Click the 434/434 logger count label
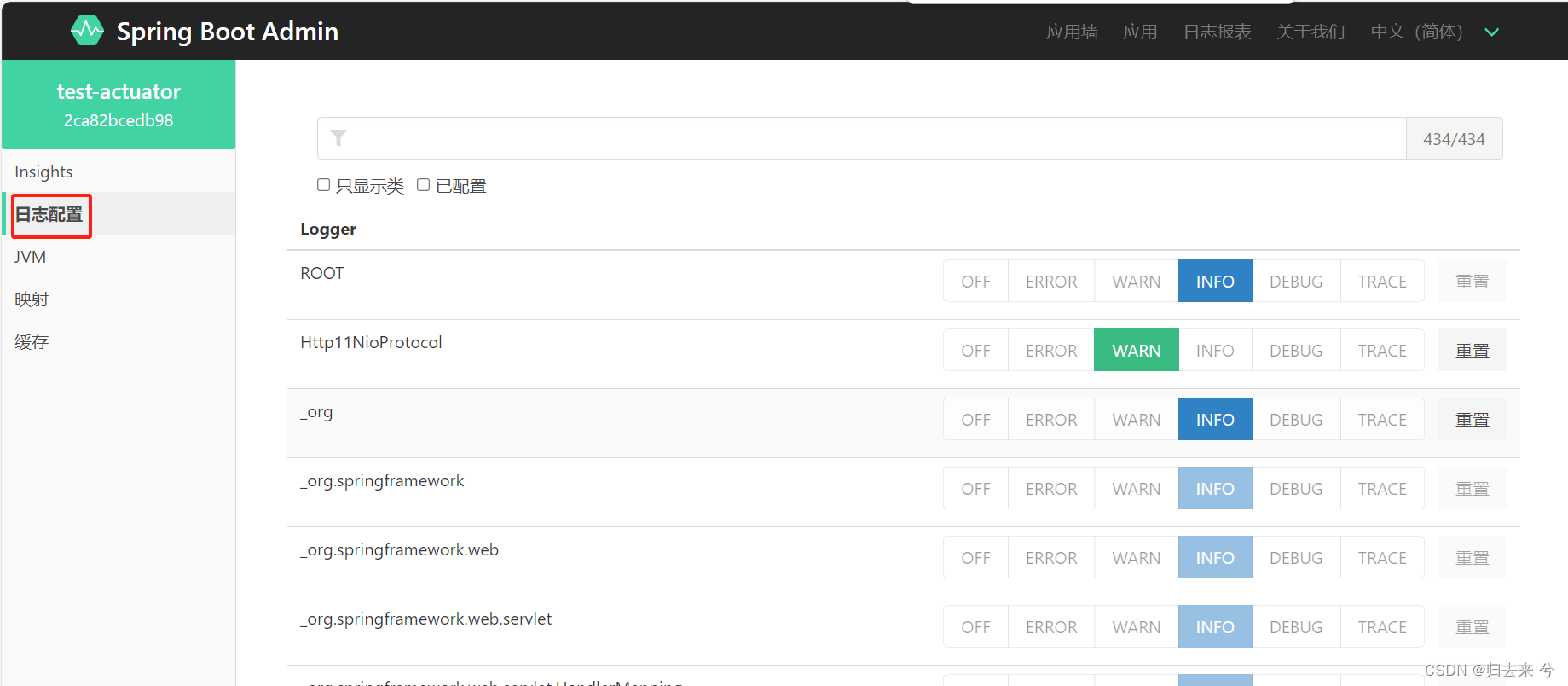The height and width of the screenshot is (686, 1568). (1454, 138)
